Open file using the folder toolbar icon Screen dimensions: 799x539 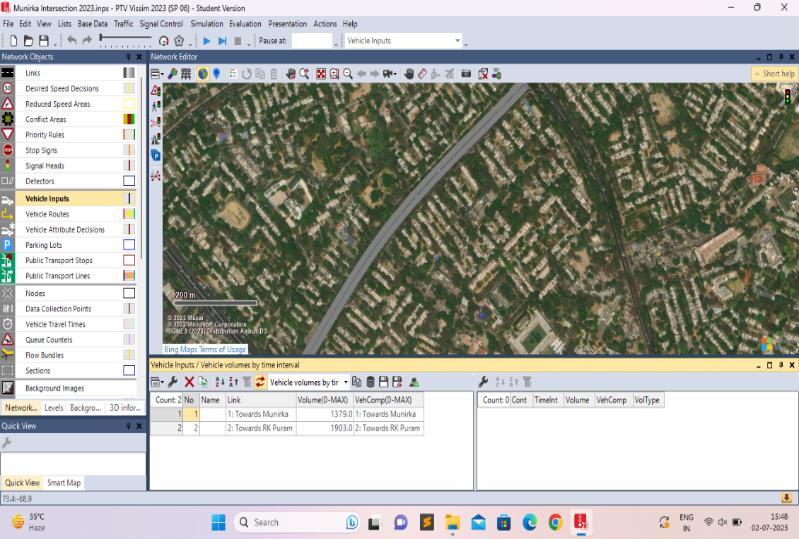29,41
